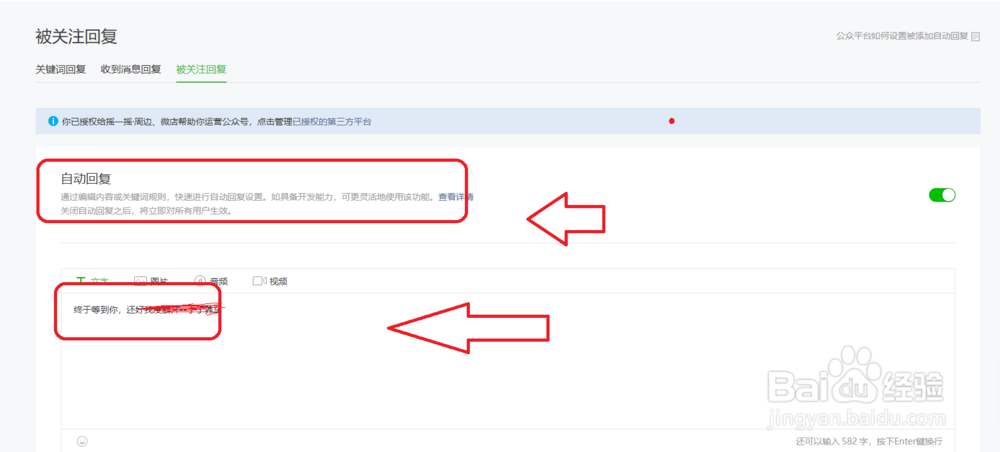
Task: Click the blue info icon in the notice bar
Action: (x=53, y=120)
